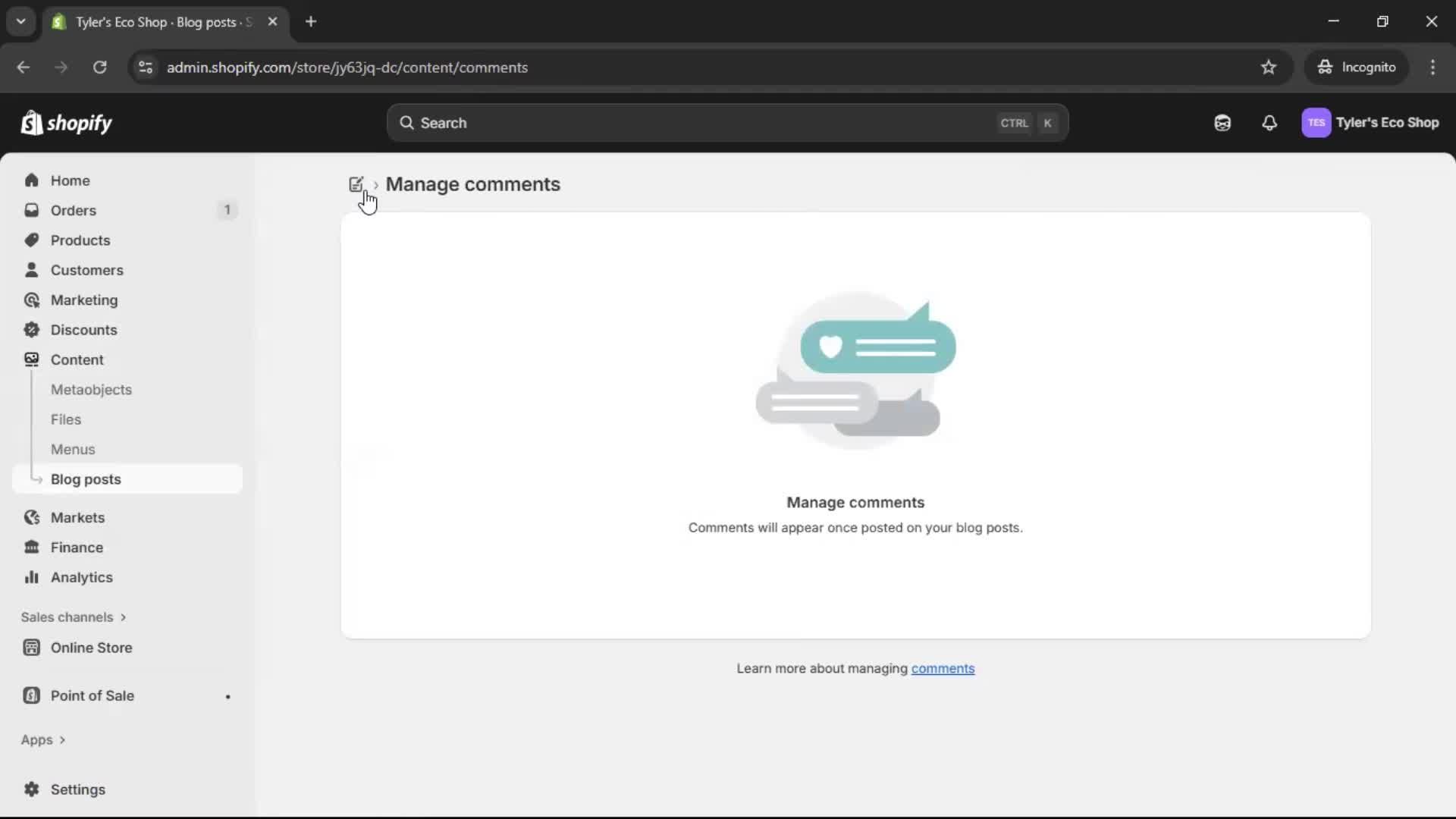
Task: View the site information icon in address bar
Action: (x=146, y=67)
